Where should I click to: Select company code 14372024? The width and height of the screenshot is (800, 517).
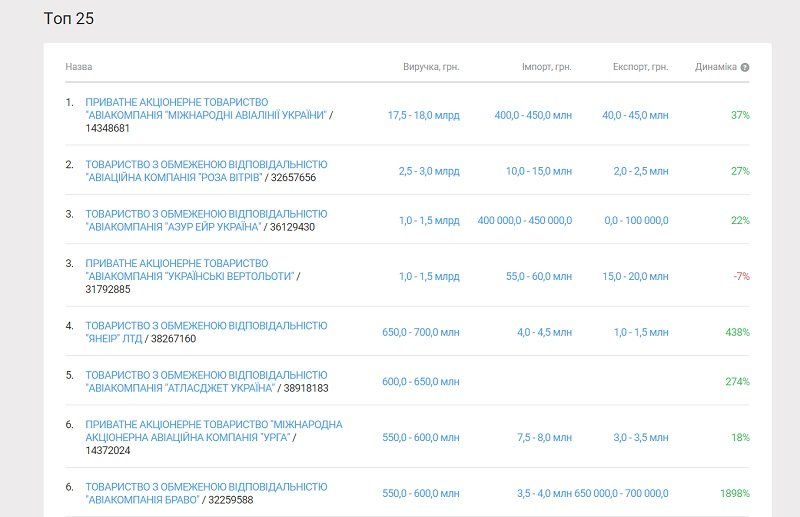click(x=108, y=451)
